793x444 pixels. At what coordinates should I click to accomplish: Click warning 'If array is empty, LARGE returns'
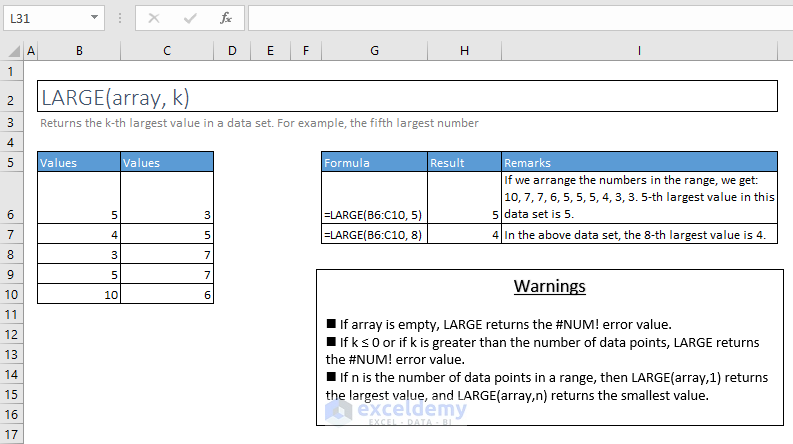(x=499, y=324)
